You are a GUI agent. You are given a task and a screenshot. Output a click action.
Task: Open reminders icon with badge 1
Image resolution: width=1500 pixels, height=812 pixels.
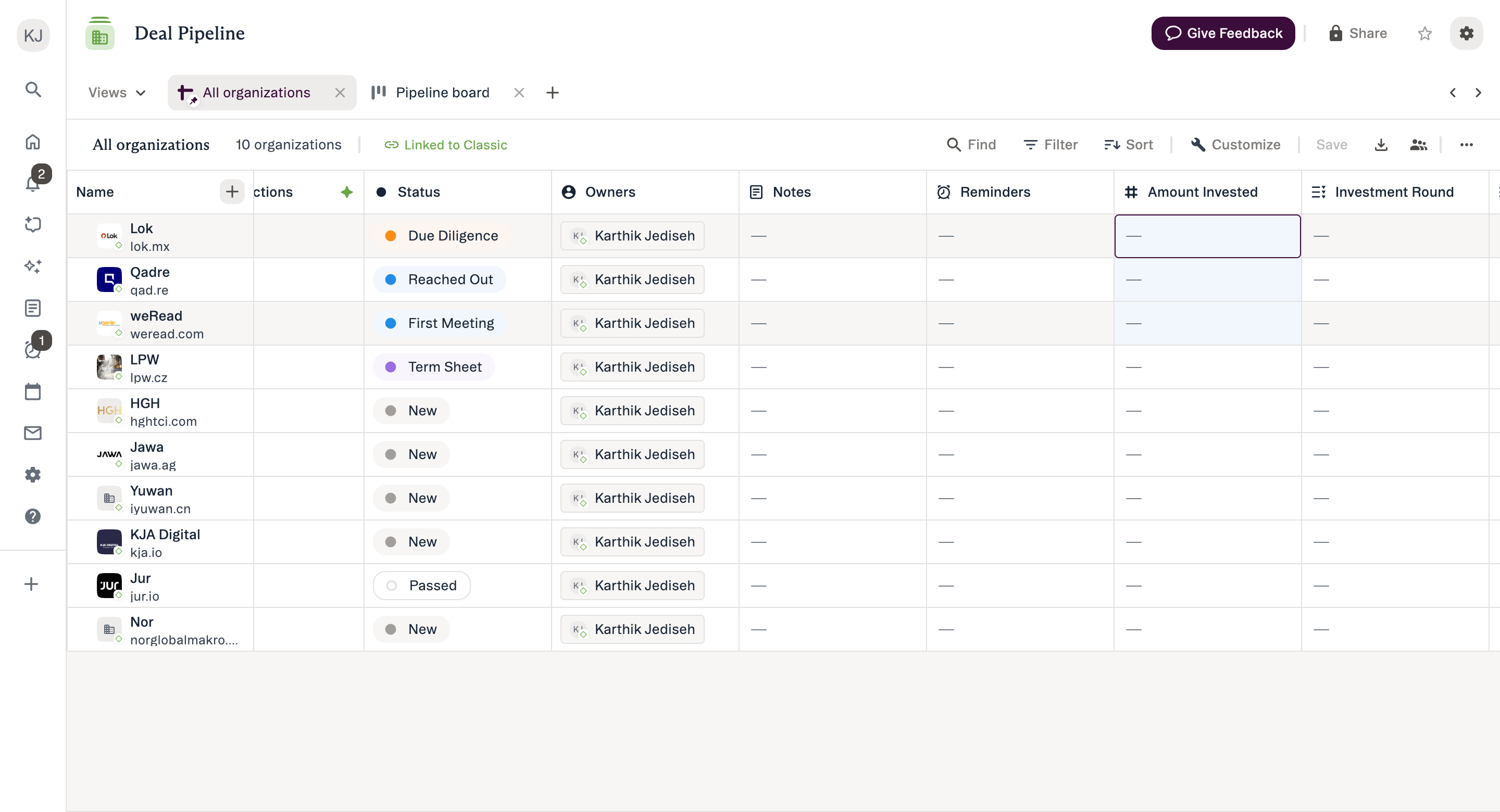(33, 349)
